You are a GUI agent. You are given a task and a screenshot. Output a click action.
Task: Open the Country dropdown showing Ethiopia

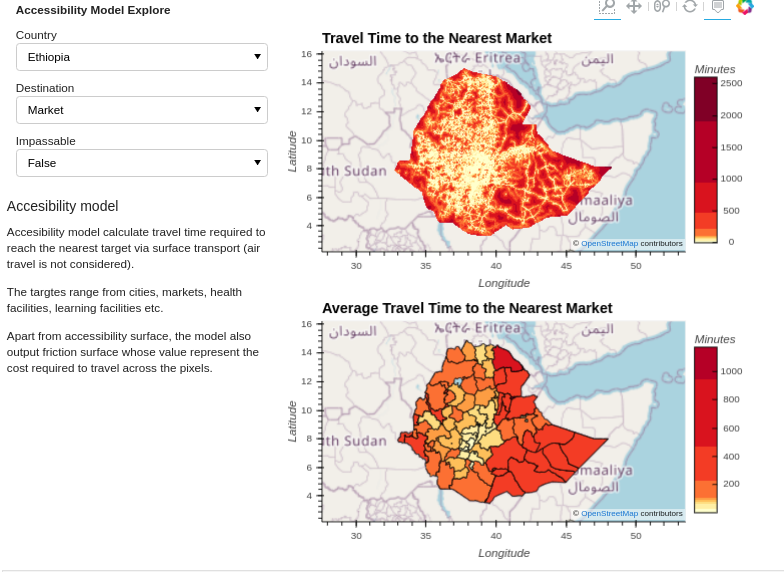142,57
